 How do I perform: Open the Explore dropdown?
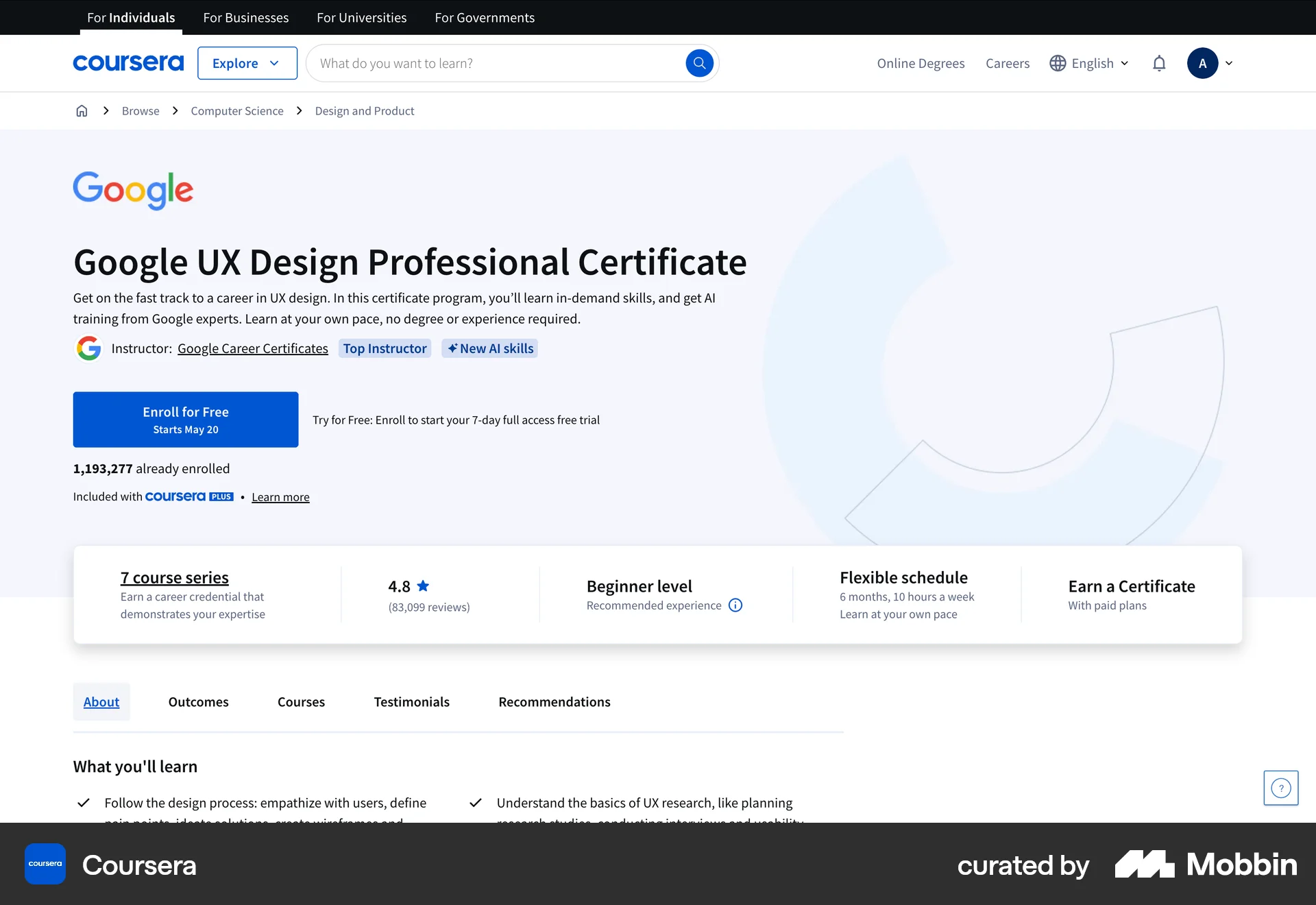(247, 62)
